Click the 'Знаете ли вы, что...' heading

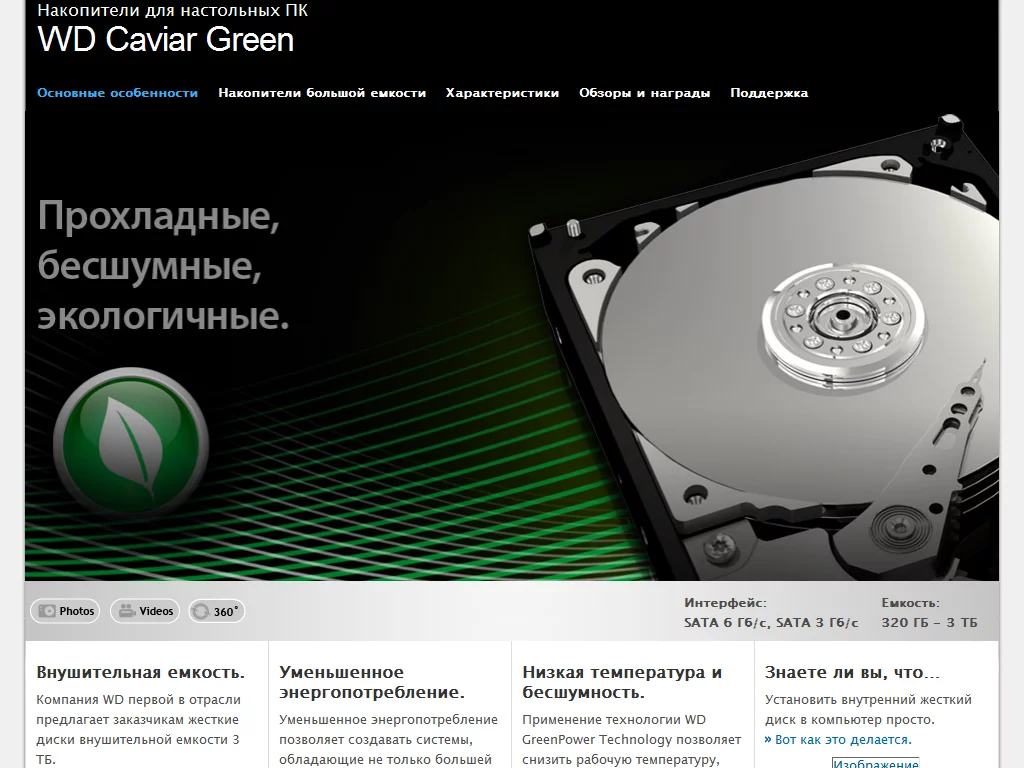[x=852, y=672]
